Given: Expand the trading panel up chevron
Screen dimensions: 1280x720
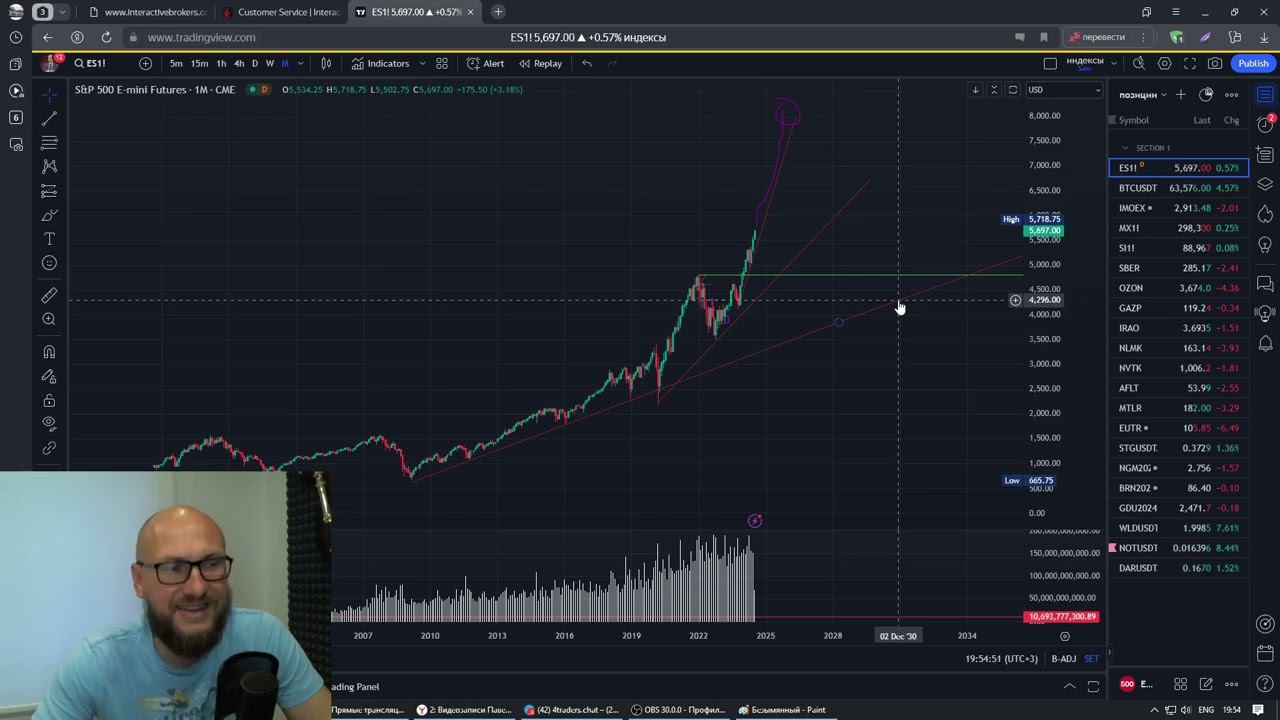Looking at the screenshot, I should [x=1069, y=686].
